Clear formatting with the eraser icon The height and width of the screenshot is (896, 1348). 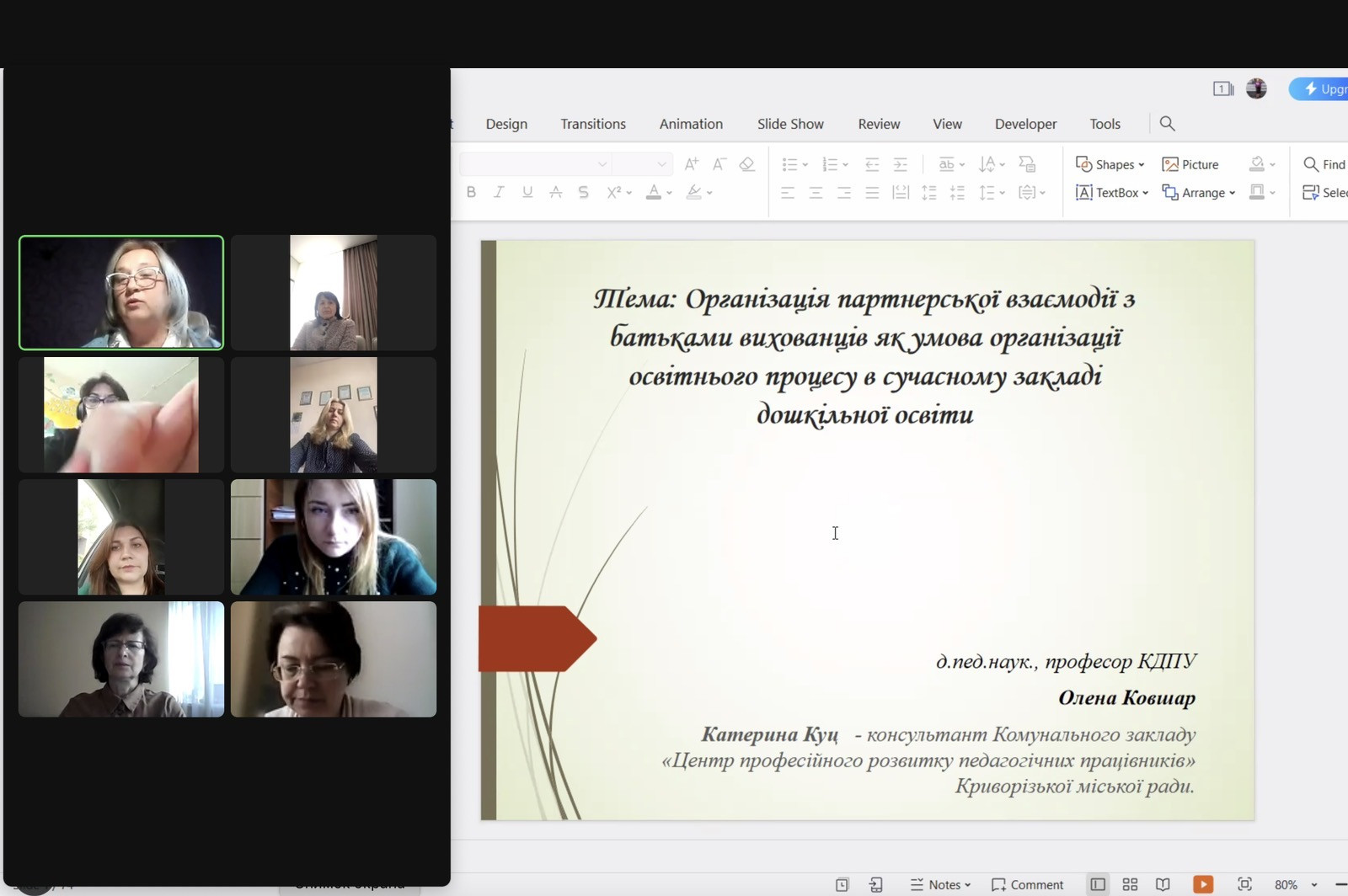pos(746,164)
